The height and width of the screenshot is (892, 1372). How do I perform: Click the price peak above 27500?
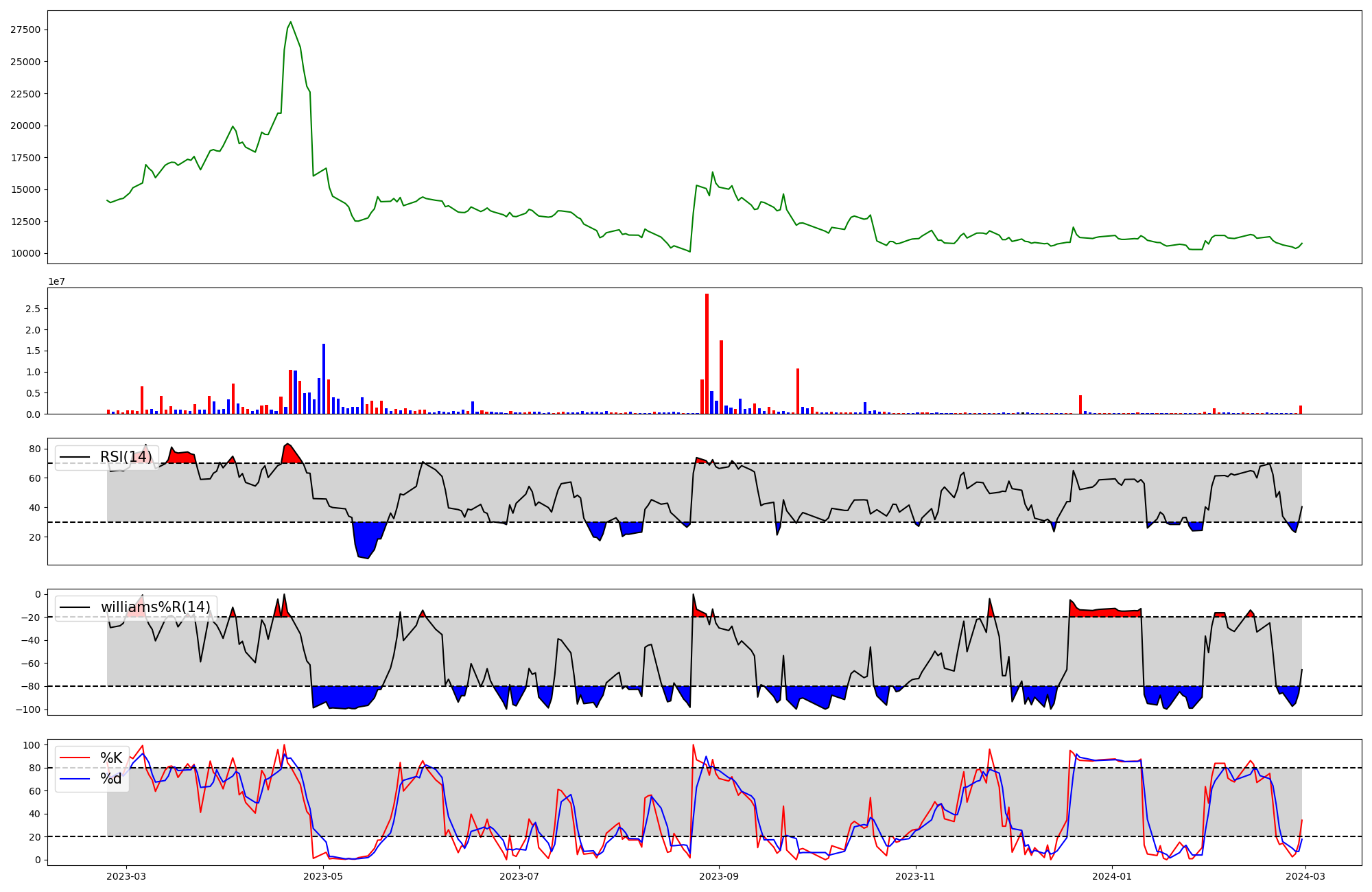pyautogui.click(x=291, y=23)
